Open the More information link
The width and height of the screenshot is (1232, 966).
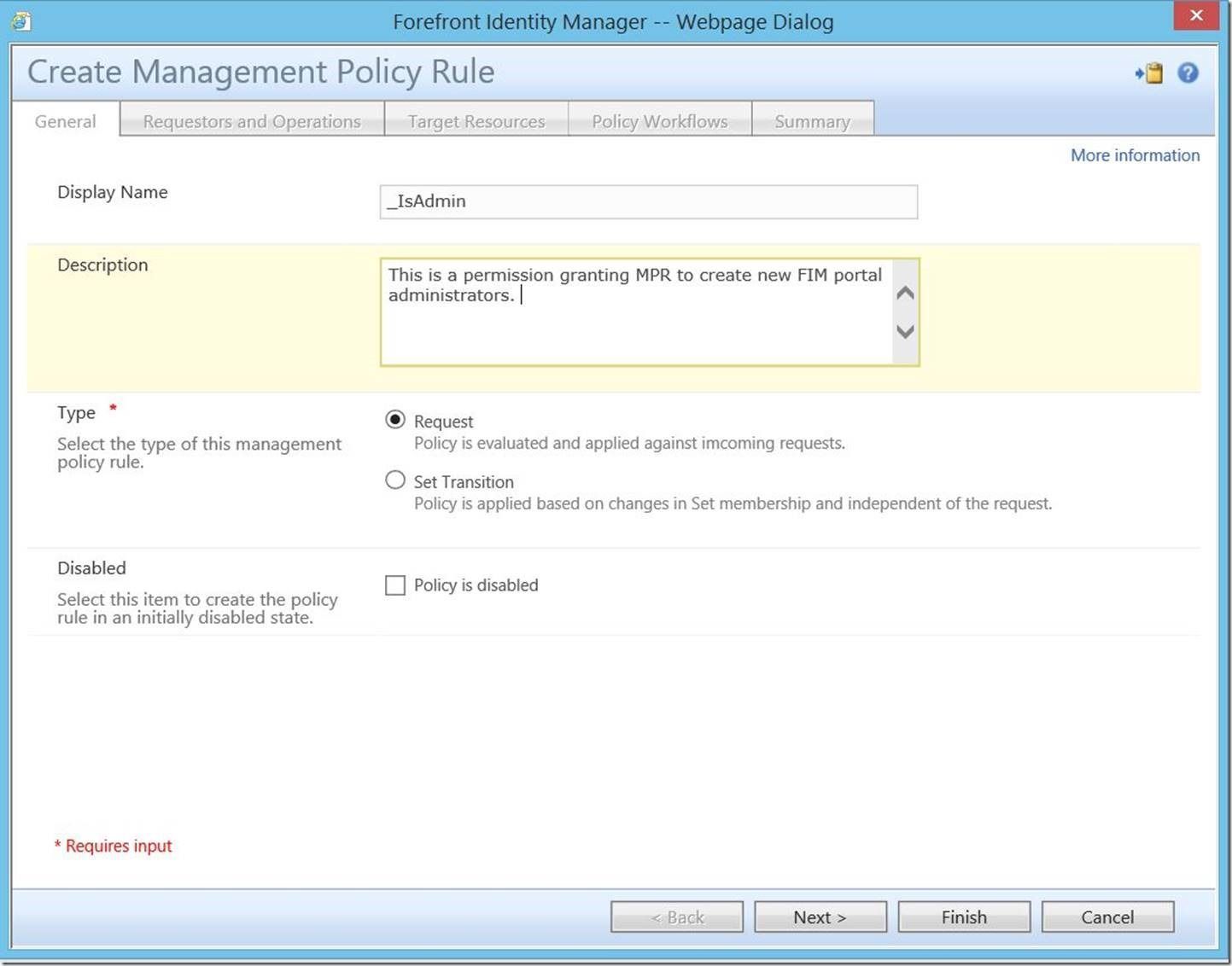tap(1136, 155)
